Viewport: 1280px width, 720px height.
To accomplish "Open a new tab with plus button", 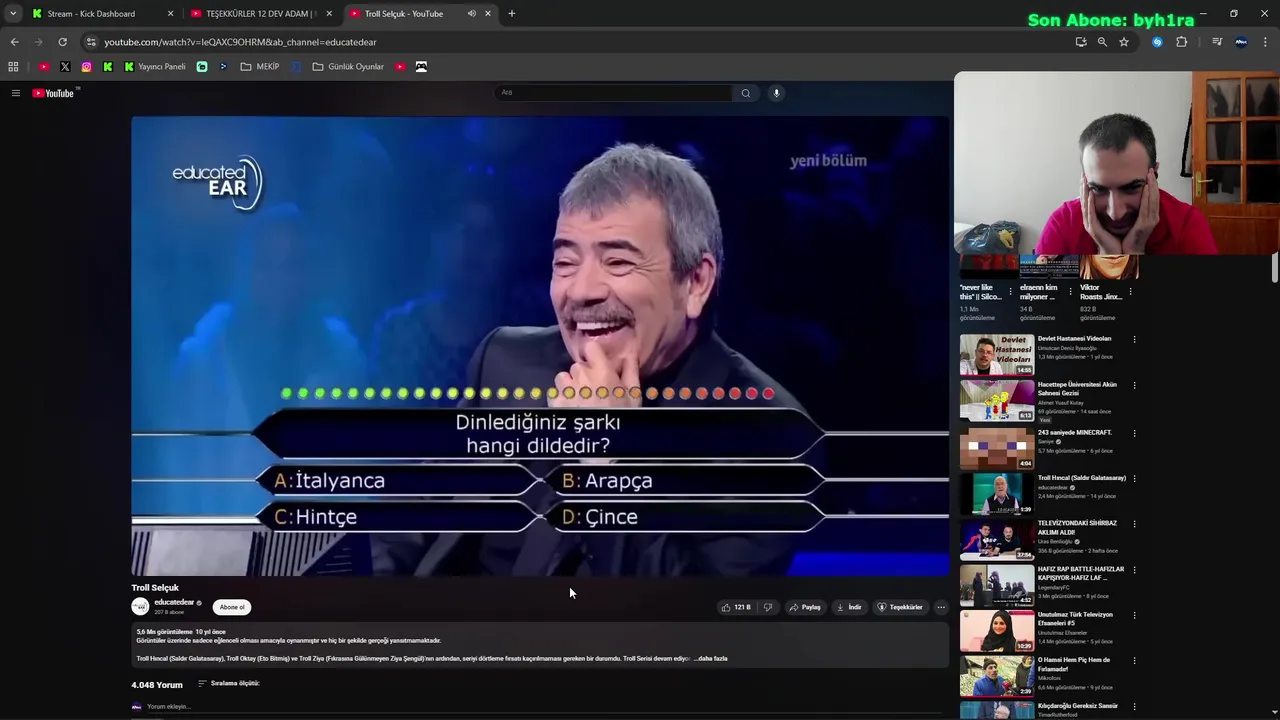I will coord(512,14).
